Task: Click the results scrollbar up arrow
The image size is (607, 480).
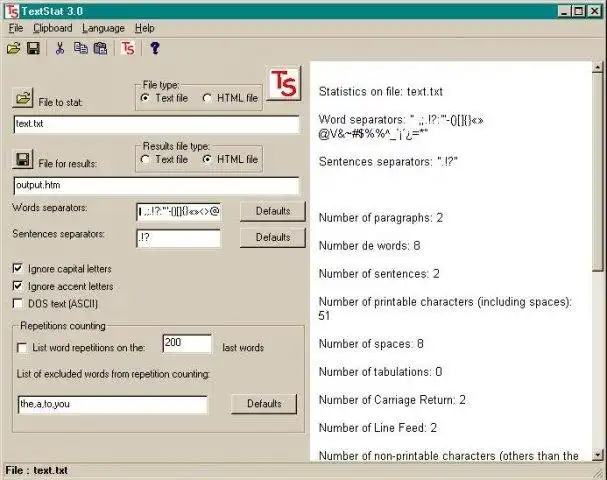Action: (598, 67)
